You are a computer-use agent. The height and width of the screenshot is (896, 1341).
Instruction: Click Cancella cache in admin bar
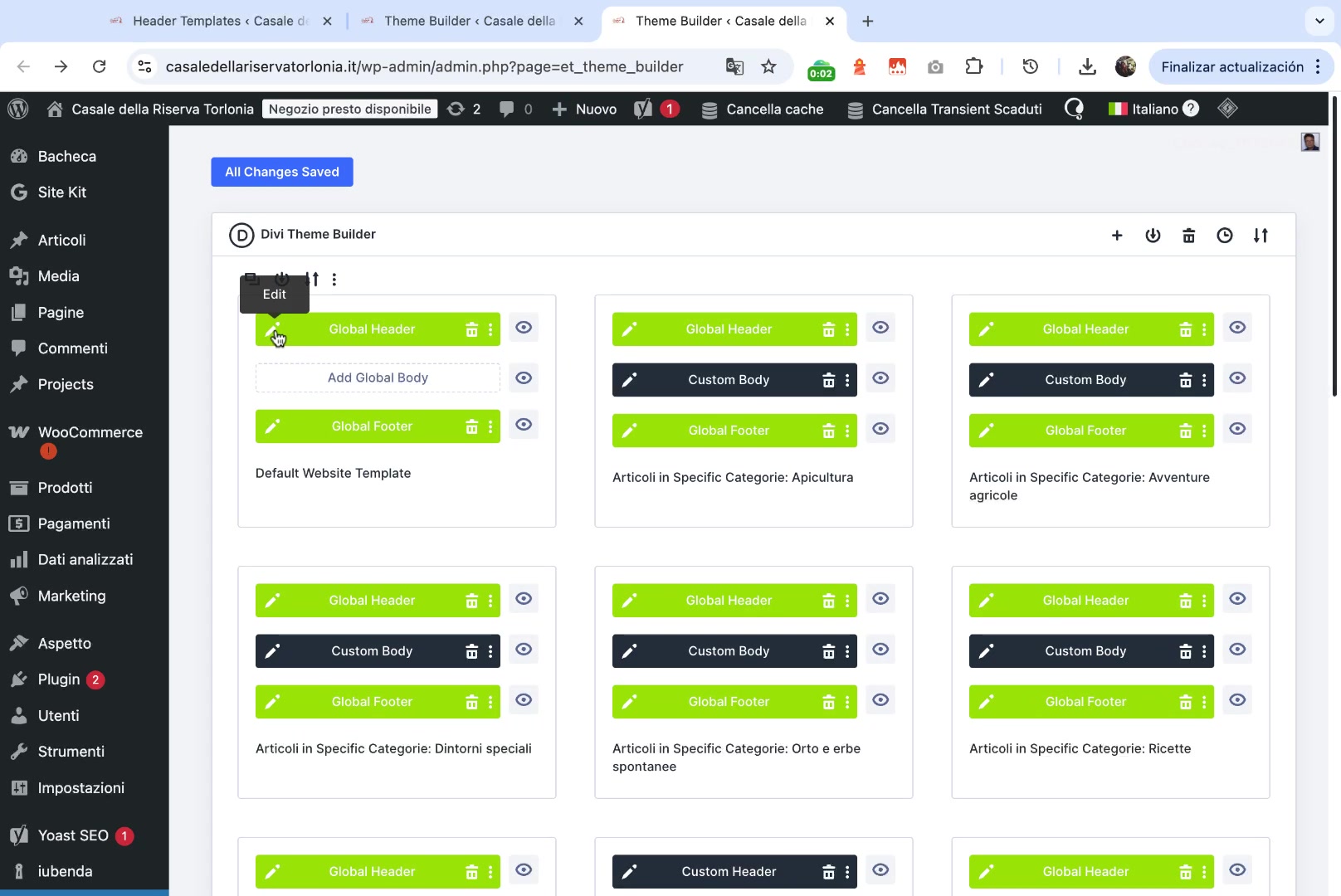click(763, 109)
